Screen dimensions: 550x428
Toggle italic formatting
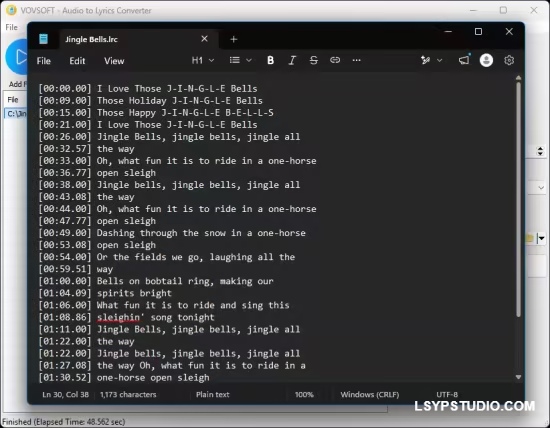pyautogui.click(x=292, y=60)
